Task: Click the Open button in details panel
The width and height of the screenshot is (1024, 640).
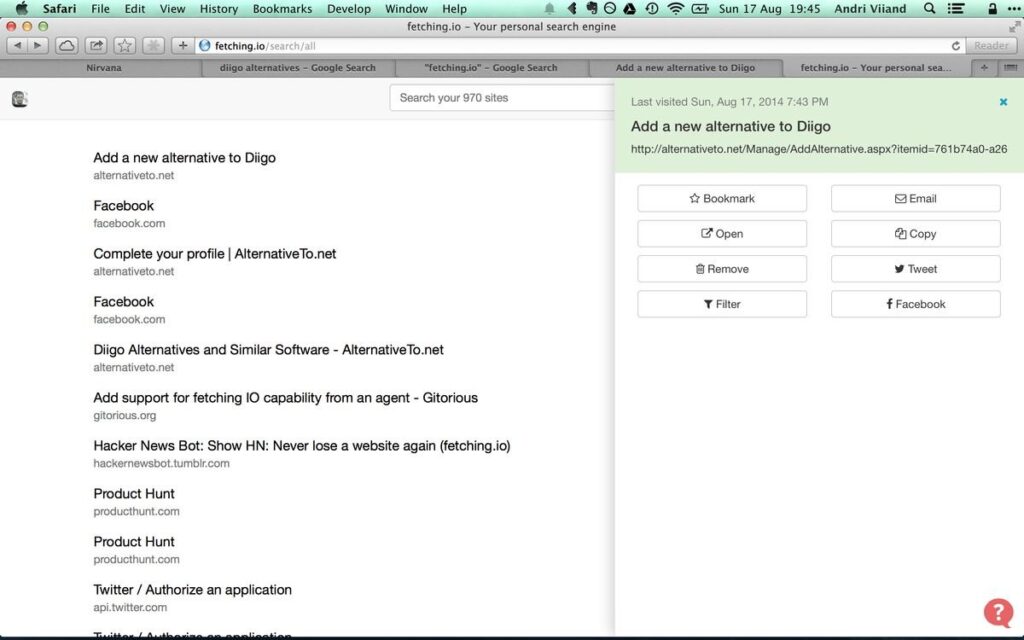Action: (722, 234)
